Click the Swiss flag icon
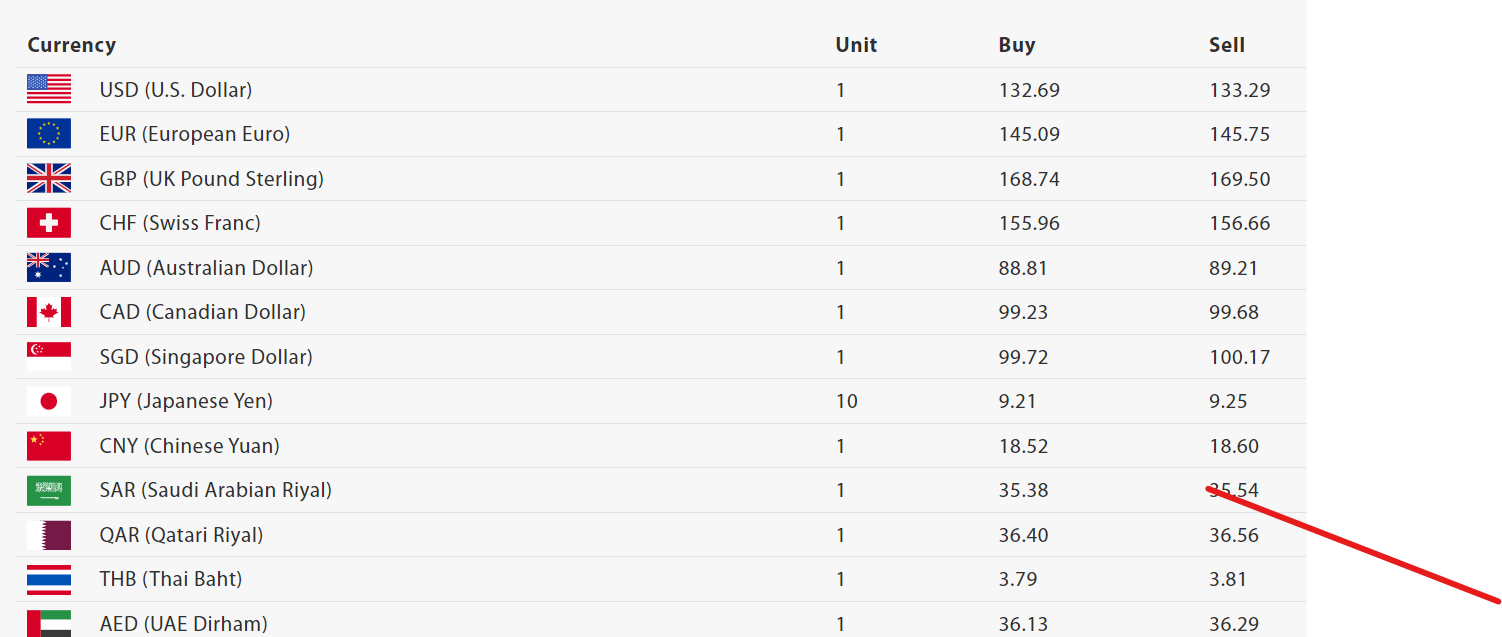Image resolution: width=1502 pixels, height=637 pixels. [x=49, y=223]
